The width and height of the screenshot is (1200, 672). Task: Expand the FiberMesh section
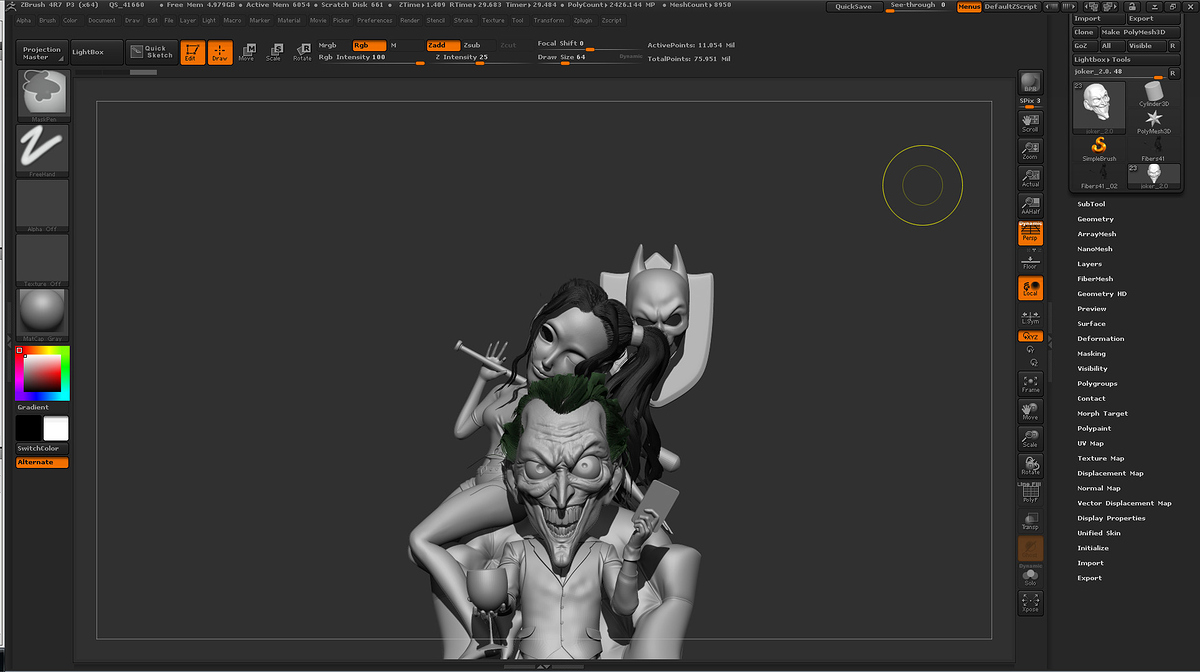click(1095, 279)
